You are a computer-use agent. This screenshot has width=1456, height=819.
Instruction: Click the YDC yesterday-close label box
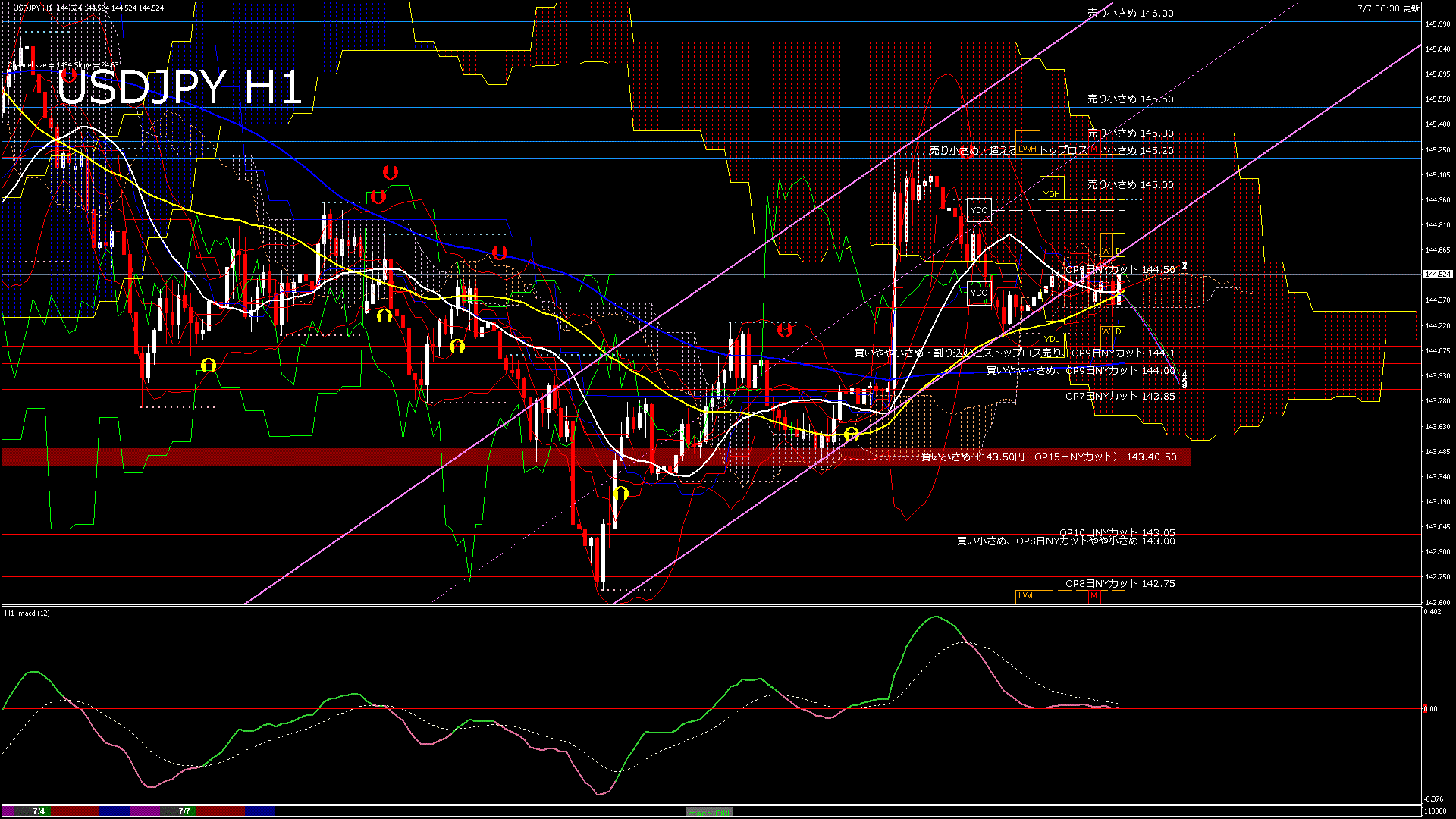(x=979, y=293)
